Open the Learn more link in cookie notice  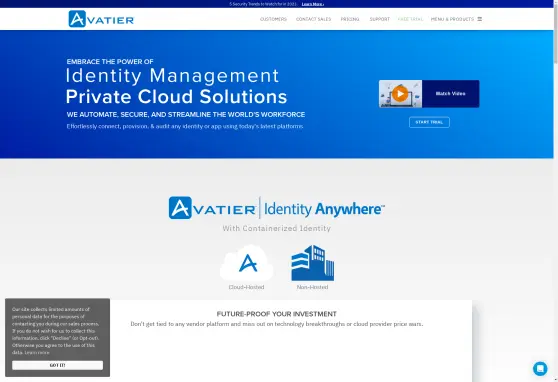click(x=37, y=352)
